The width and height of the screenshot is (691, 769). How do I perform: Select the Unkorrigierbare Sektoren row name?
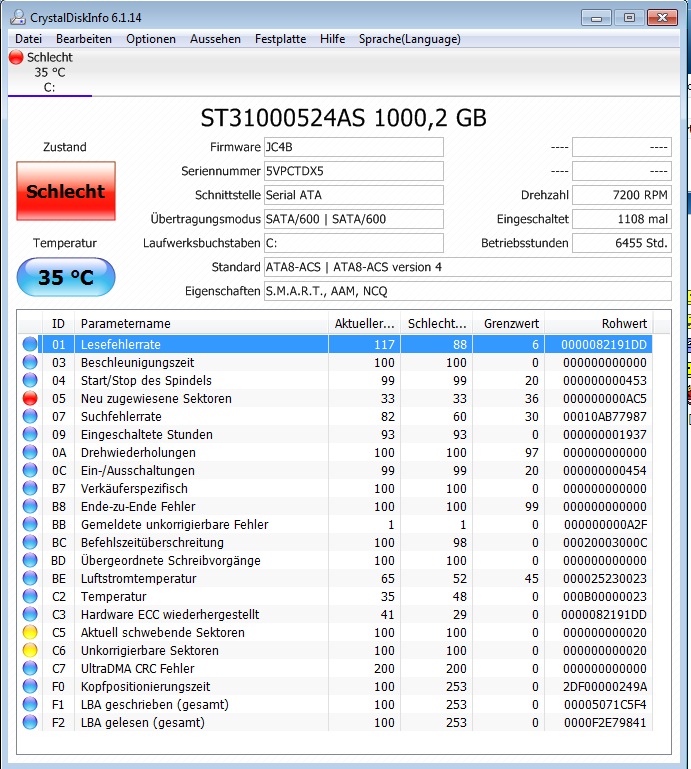150,650
